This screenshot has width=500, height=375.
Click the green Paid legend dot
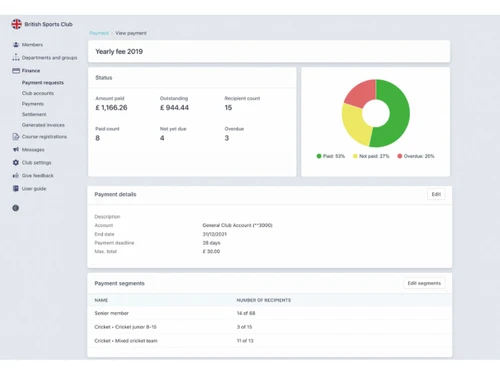(x=319, y=156)
